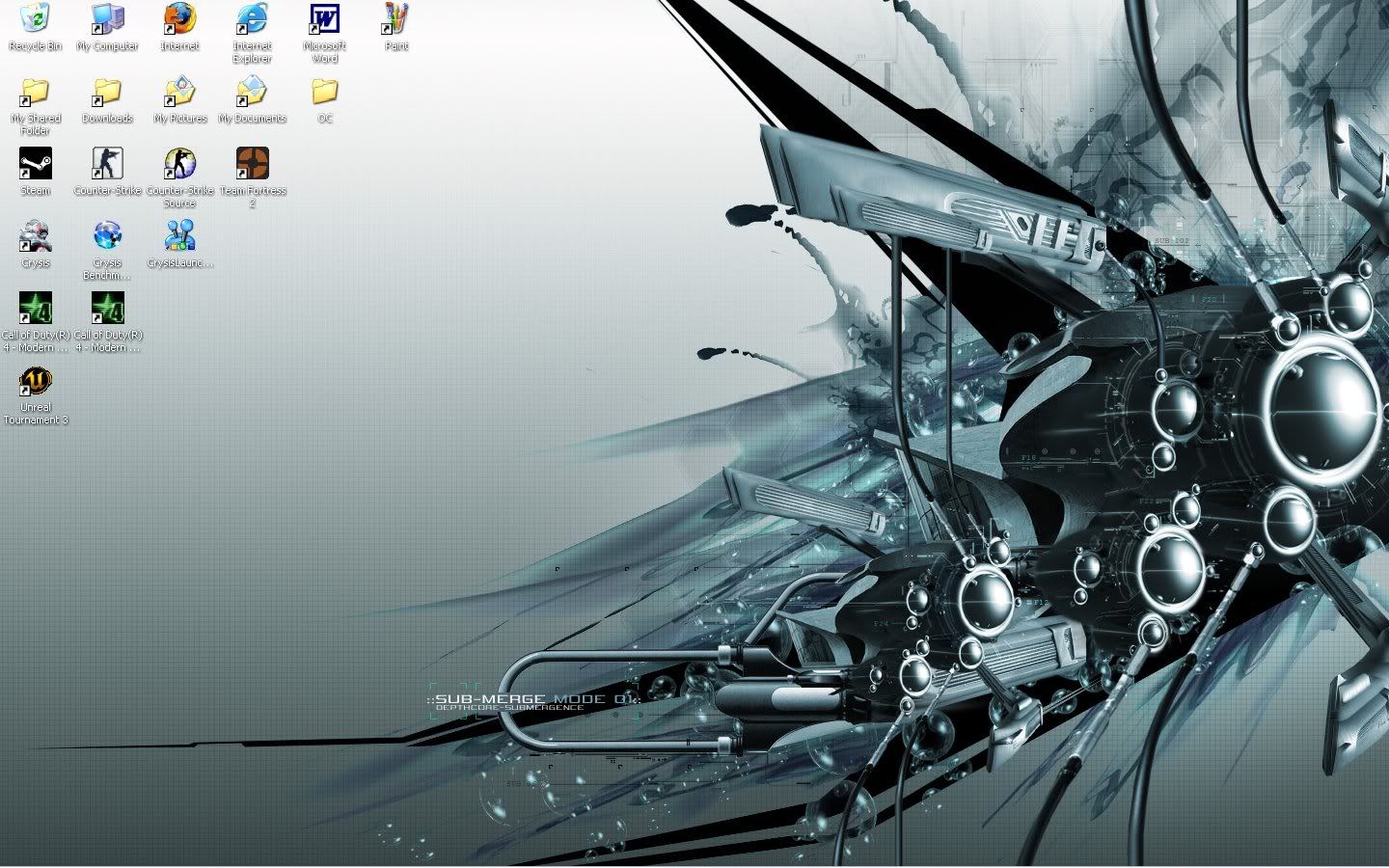Open the My Pictures folder
This screenshot has width=1389, height=868.
[x=179, y=93]
